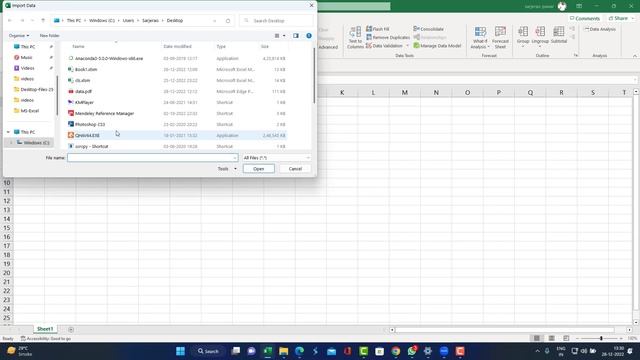Click Consolidate in Data Tools group
Image resolution: width=640 pixels, height=360 pixels.
(x=428, y=29)
